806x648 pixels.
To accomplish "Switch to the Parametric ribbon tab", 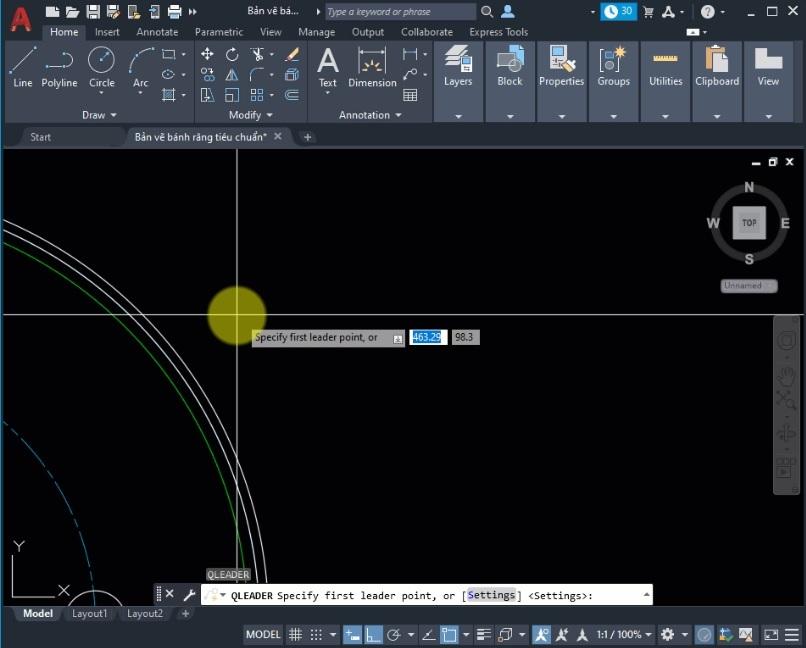I will coord(218,32).
